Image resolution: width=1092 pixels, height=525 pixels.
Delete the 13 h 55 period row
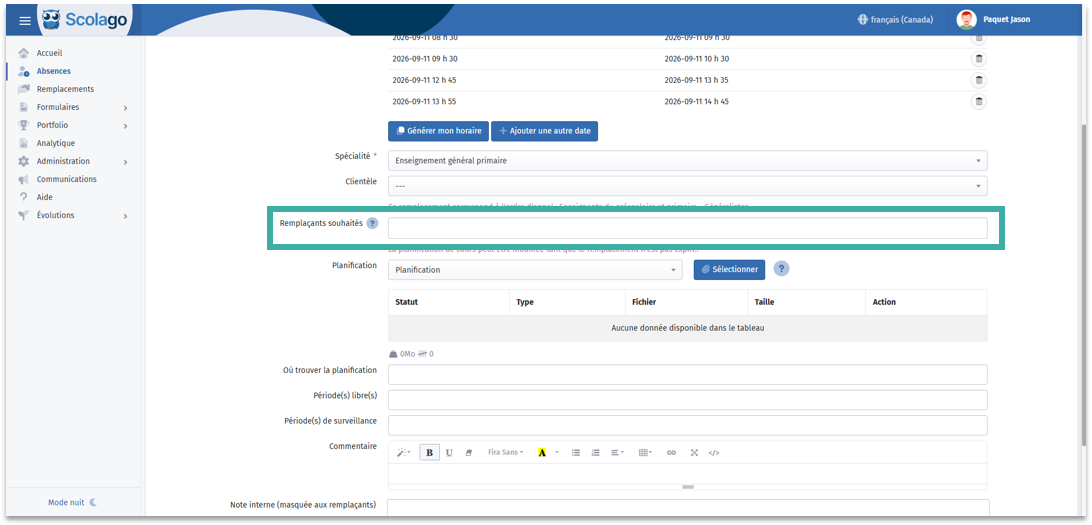click(978, 102)
